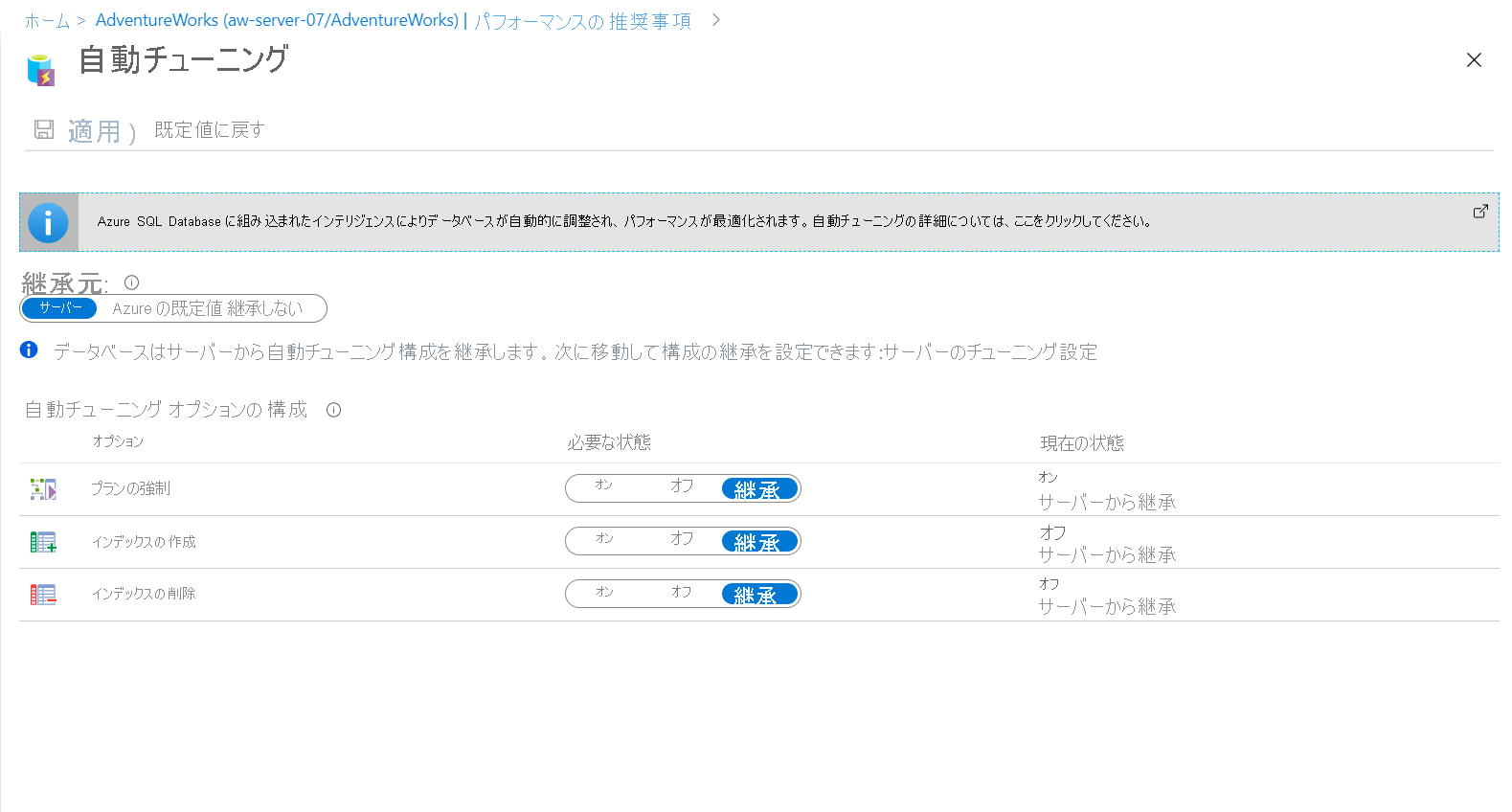This screenshot has height=812, width=1512.
Task: Set インデックスの削除 to オン
Action: pos(604,592)
